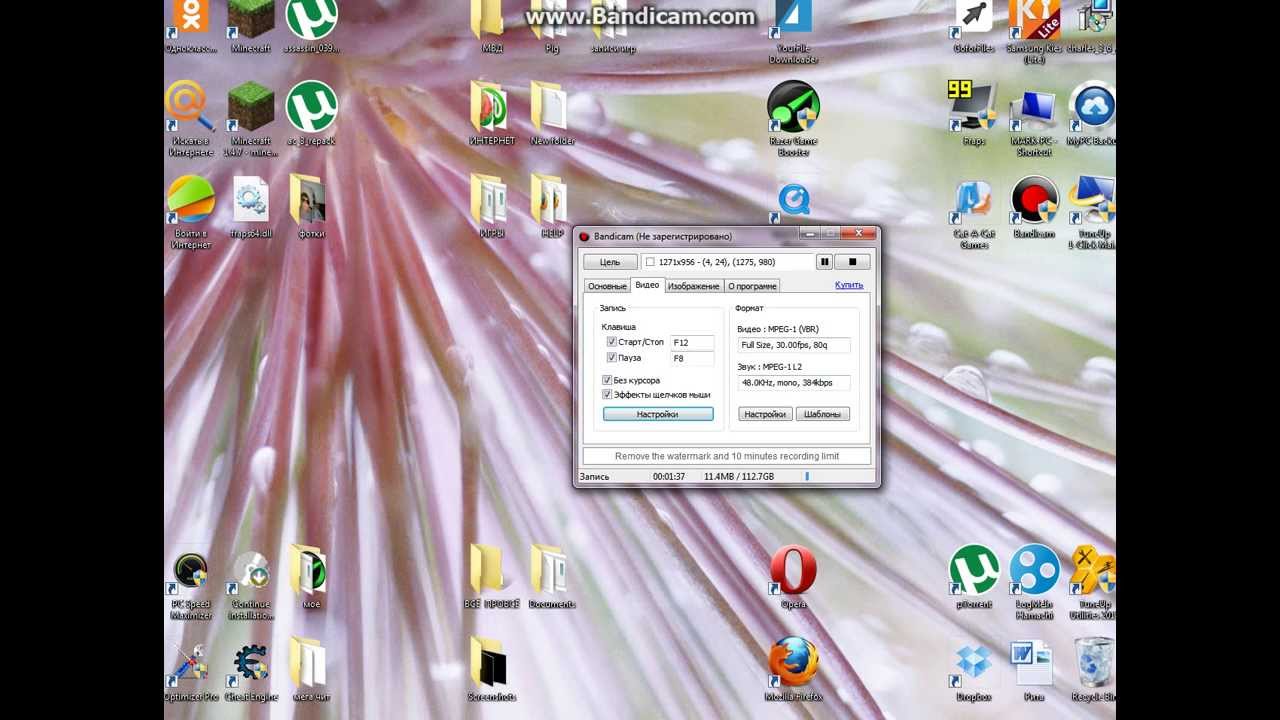The height and width of the screenshot is (720, 1280).
Task: Open the Изображение tab
Action: [693, 286]
